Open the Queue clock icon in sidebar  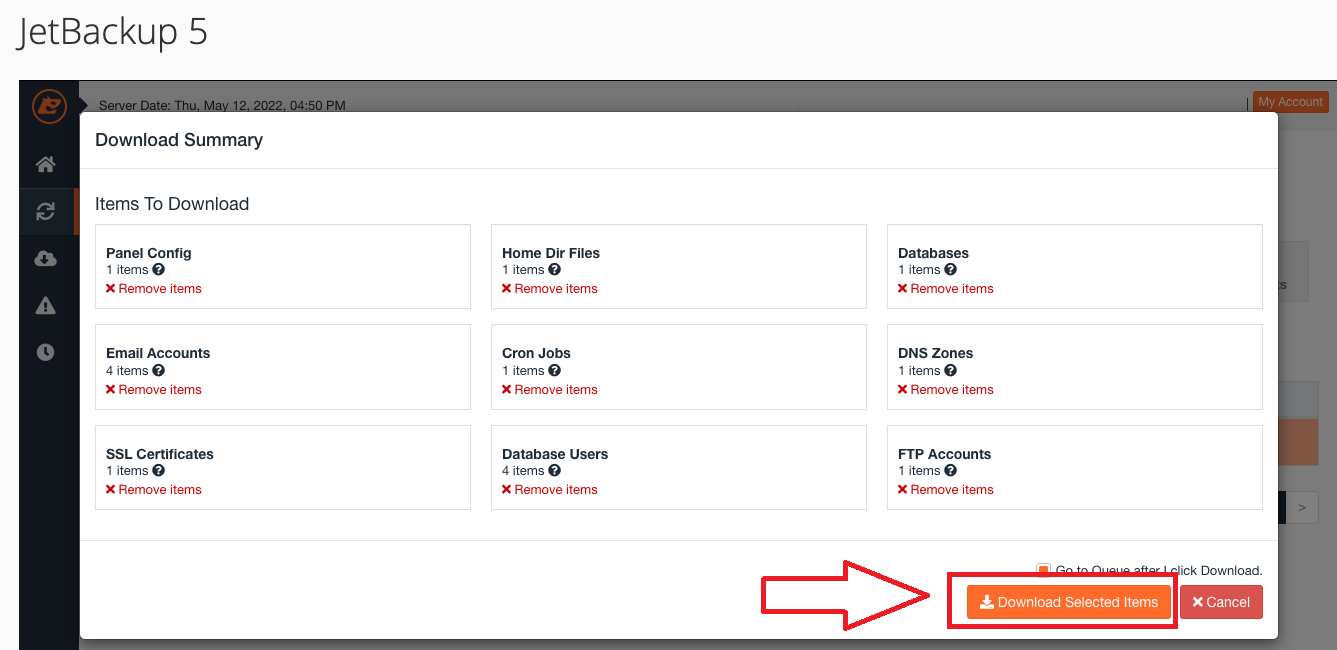pos(45,352)
